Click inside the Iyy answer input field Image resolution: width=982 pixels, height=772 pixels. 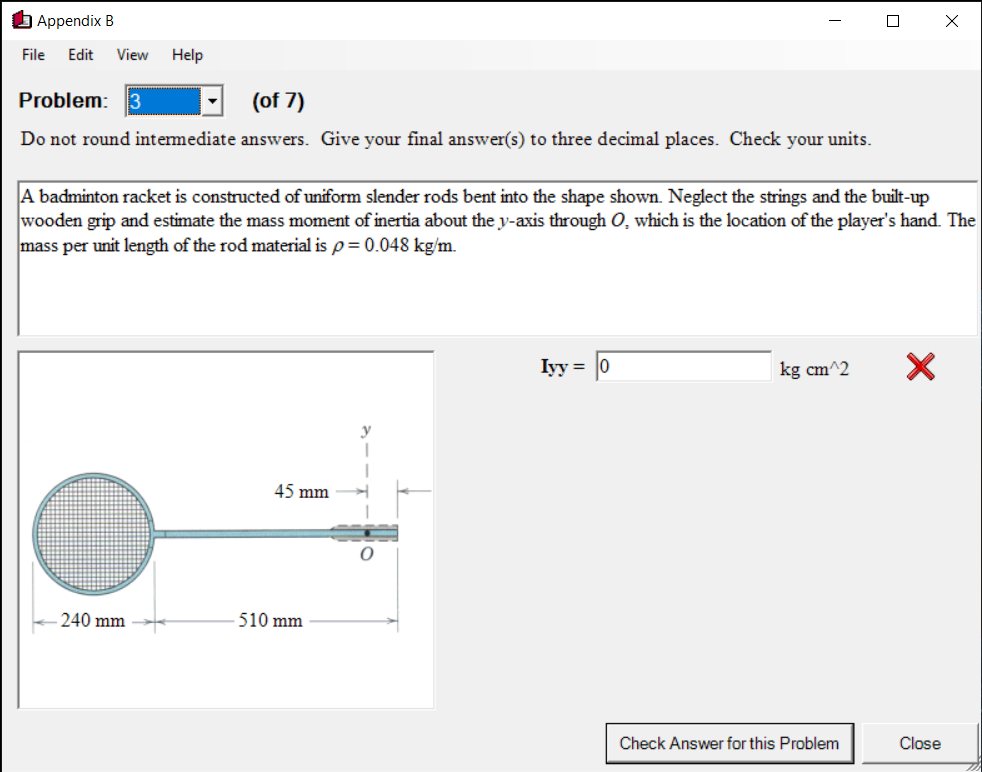tap(683, 366)
